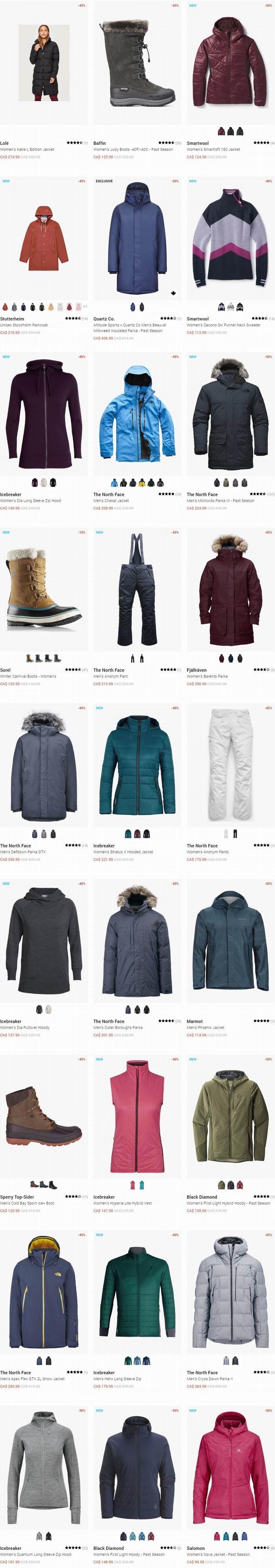This screenshot has height=1568, width=275.
Task: Open the Quartz Co. brand link
Action: click(x=104, y=319)
